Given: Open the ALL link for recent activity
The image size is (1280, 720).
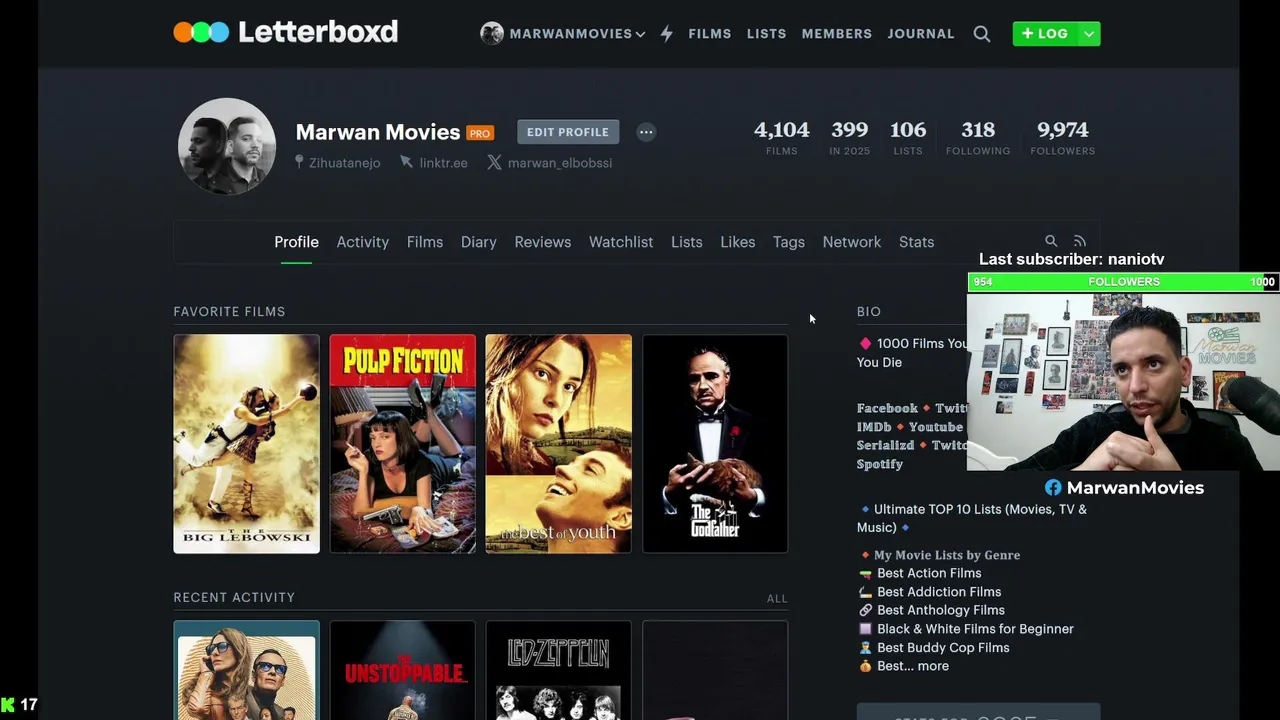Looking at the screenshot, I should click(777, 598).
